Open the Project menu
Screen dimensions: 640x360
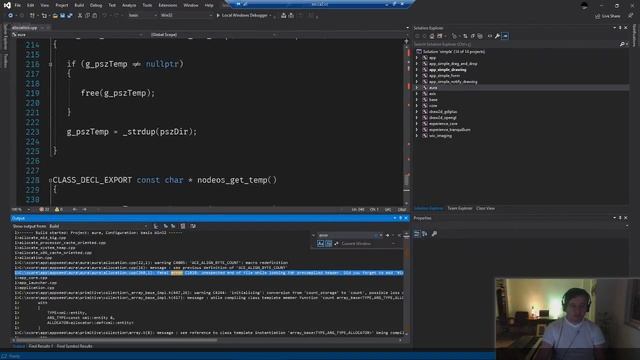pos(62,5)
